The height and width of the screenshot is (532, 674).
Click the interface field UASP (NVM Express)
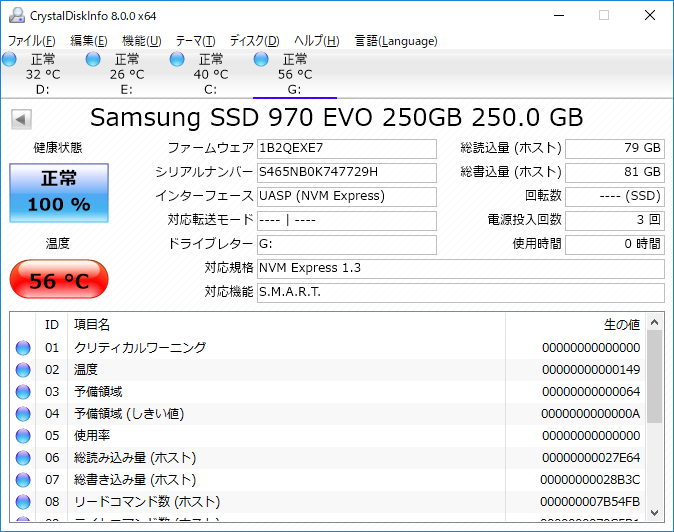pyautogui.click(x=347, y=197)
